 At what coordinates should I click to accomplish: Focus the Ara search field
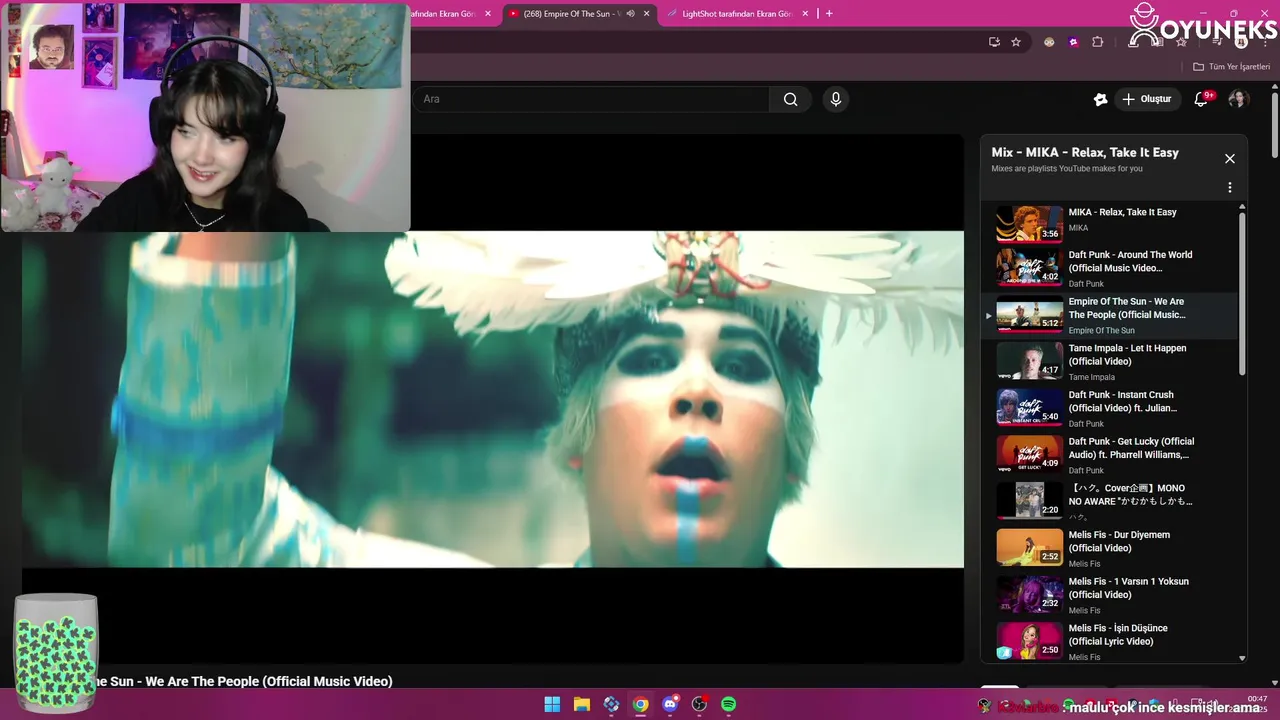pos(590,99)
